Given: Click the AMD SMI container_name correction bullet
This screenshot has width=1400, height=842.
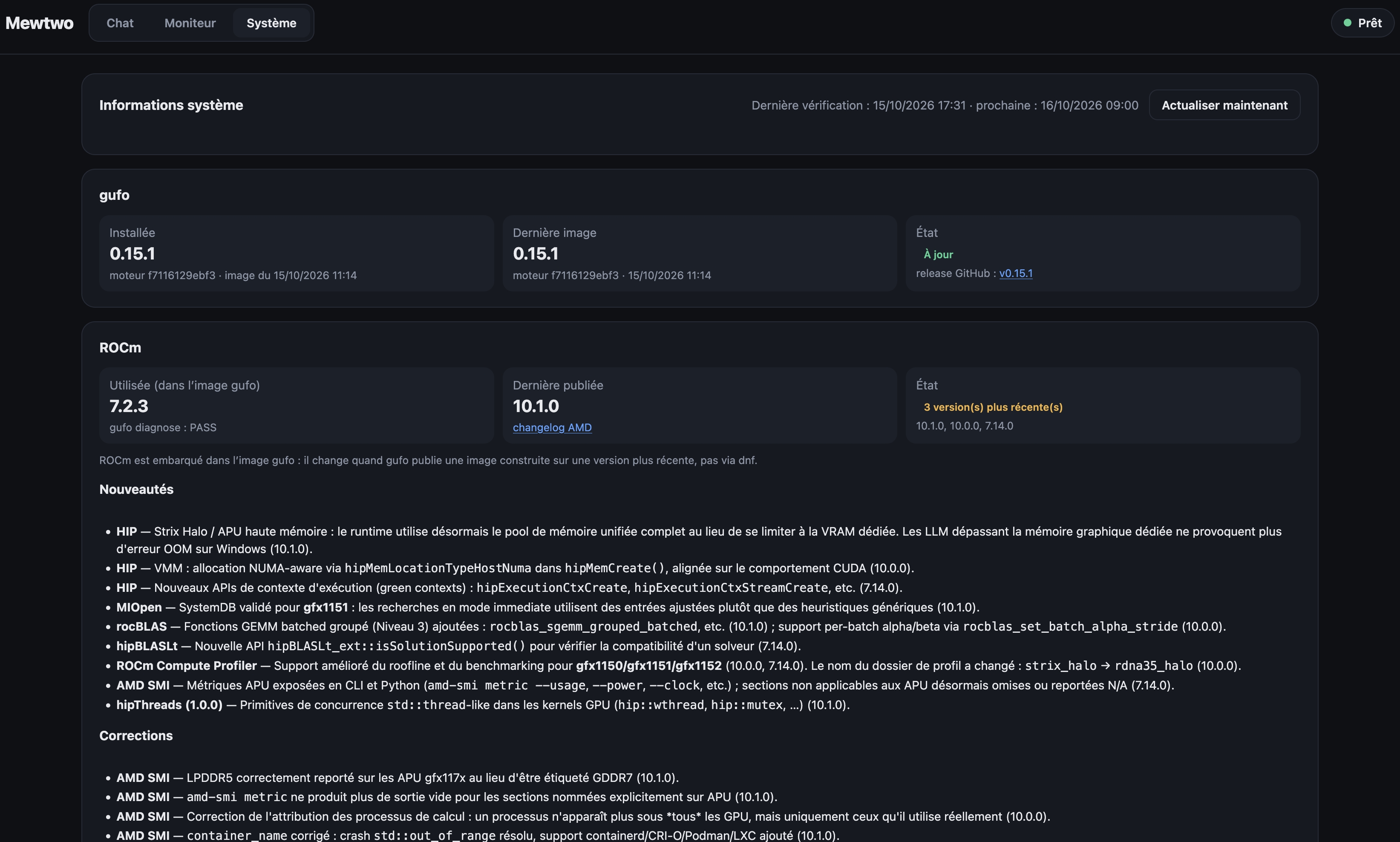Looking at the screenshot, I should point(478,835).
